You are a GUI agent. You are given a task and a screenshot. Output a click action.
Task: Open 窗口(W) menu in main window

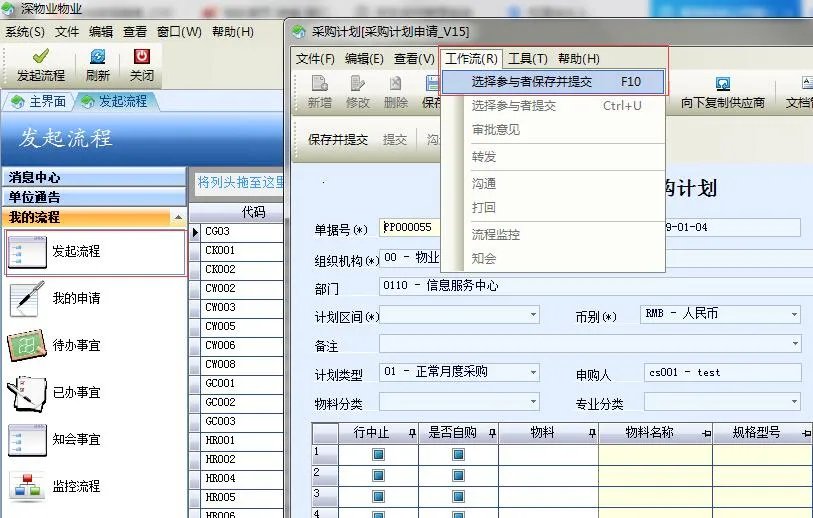coord(179,32)
